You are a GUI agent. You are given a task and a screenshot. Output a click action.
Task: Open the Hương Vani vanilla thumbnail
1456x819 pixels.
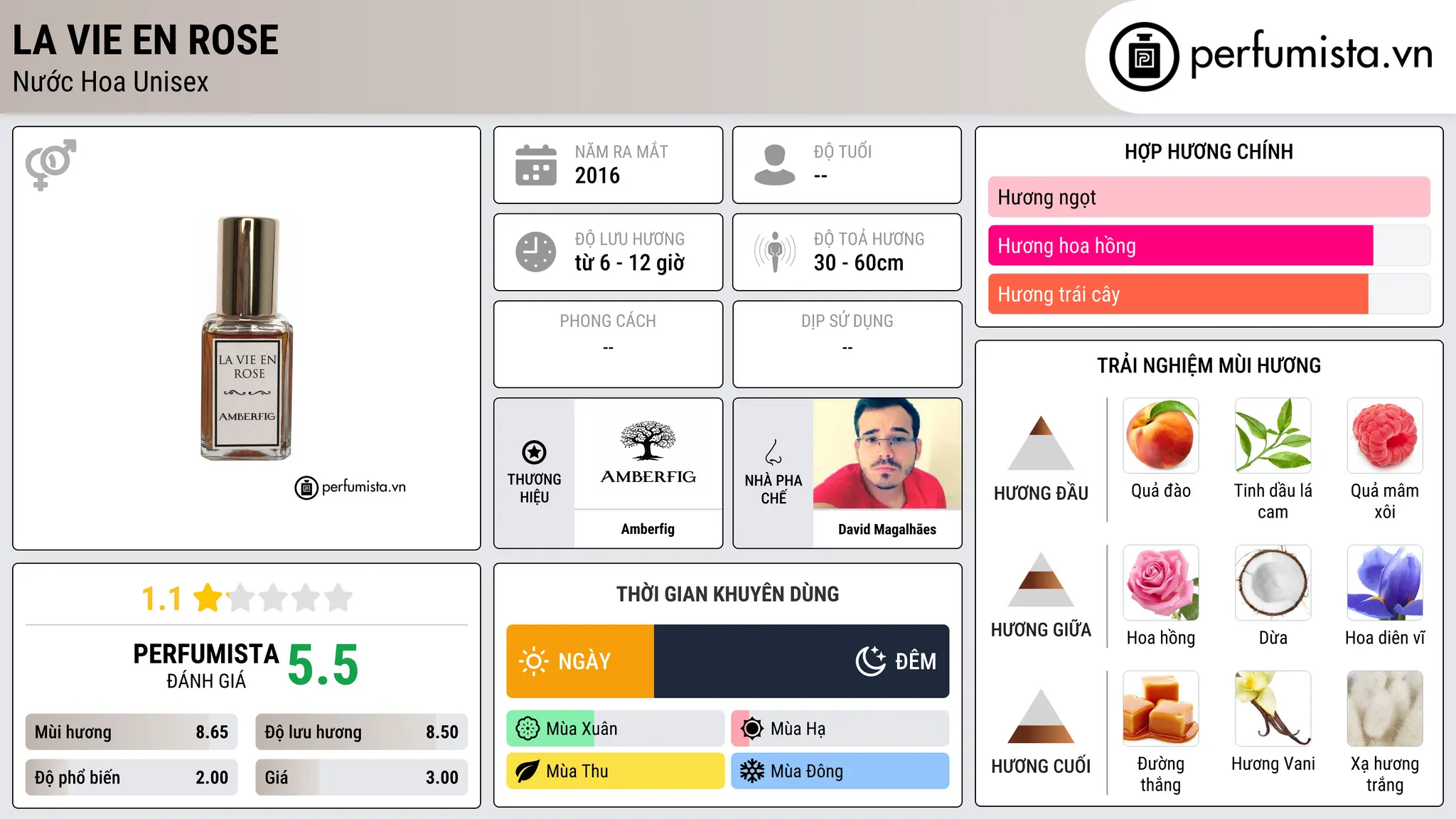(1273, 709)
